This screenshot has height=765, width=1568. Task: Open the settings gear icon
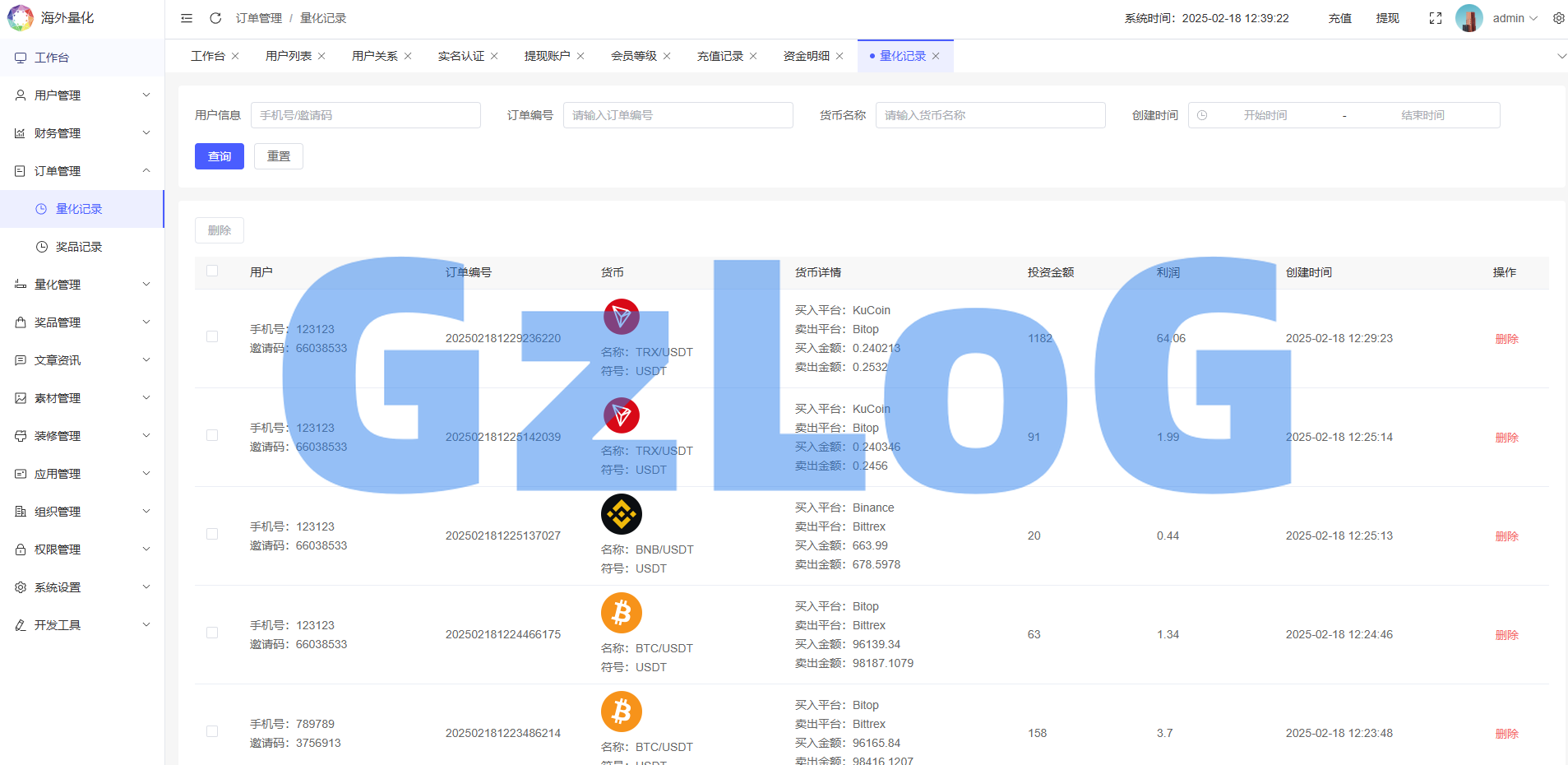1558,18
